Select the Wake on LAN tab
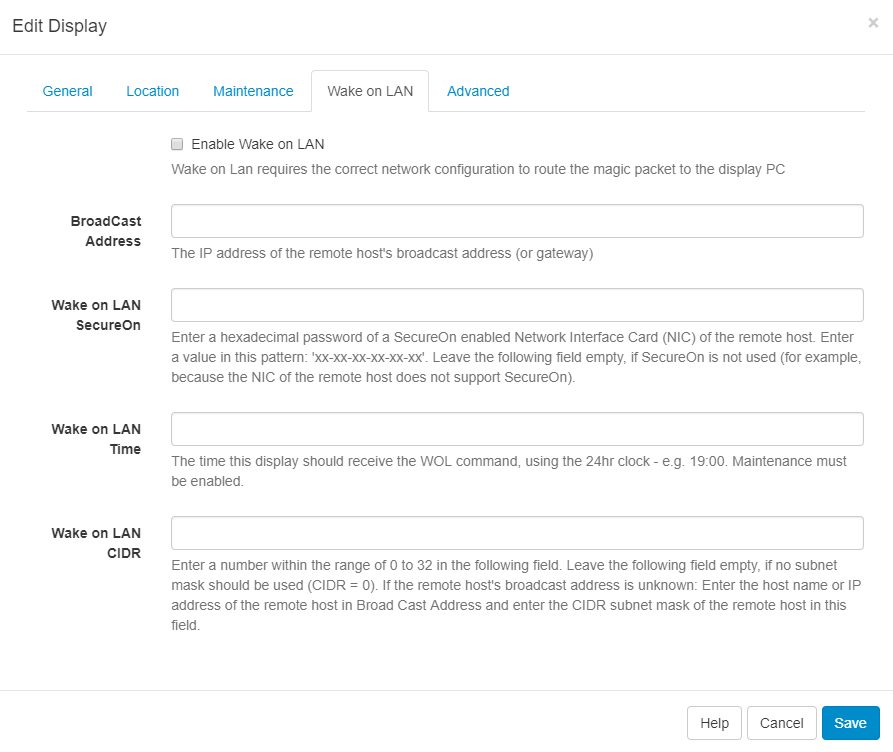This screenshot has height=752, width=893. [370, 91]
